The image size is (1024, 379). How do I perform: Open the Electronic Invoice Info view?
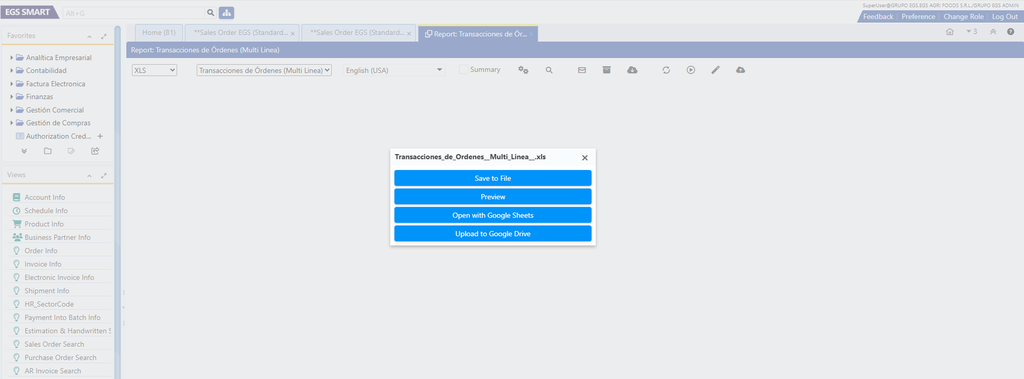(59, 278)
